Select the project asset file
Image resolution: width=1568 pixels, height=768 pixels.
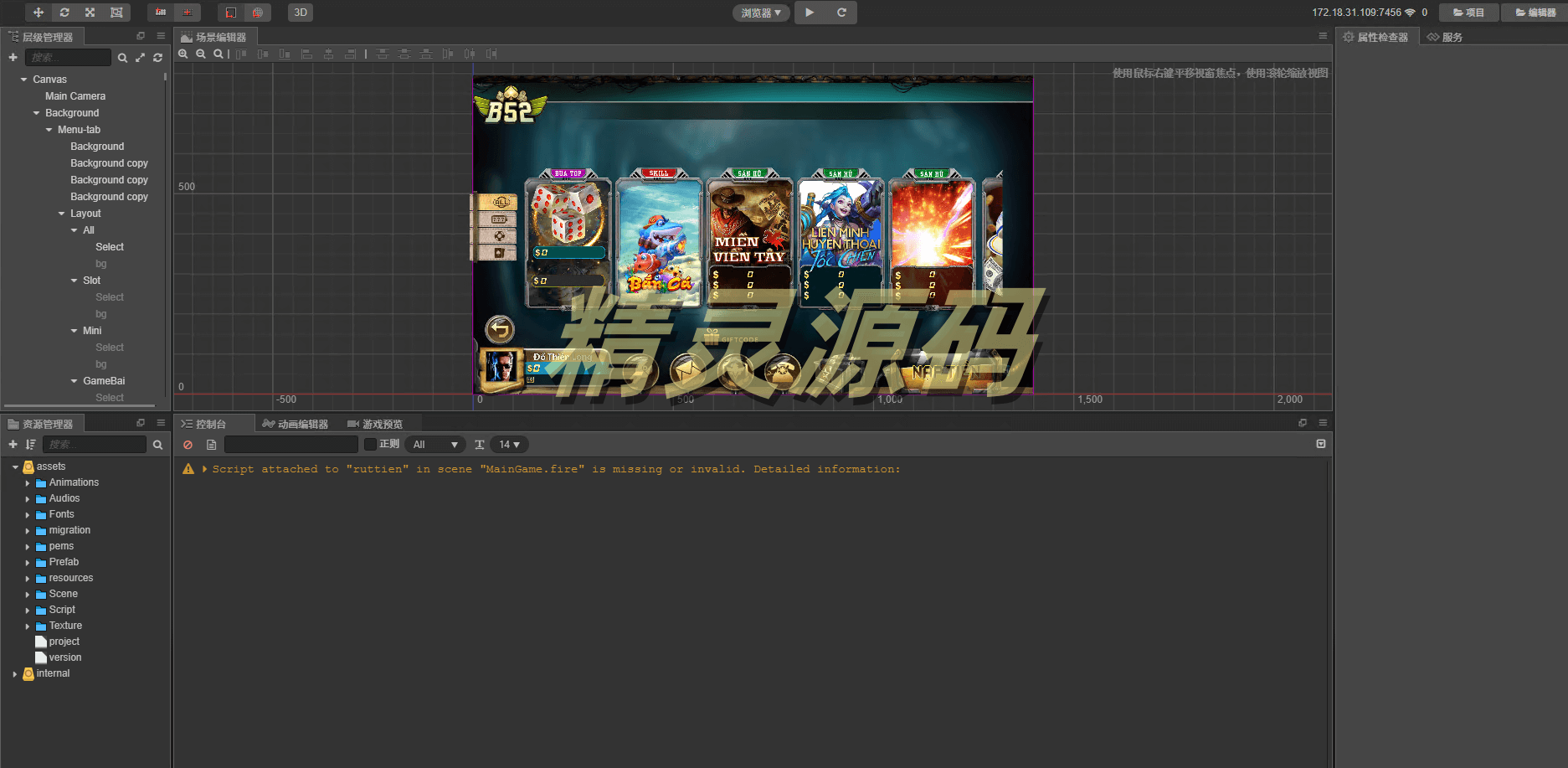click(64, 642)
